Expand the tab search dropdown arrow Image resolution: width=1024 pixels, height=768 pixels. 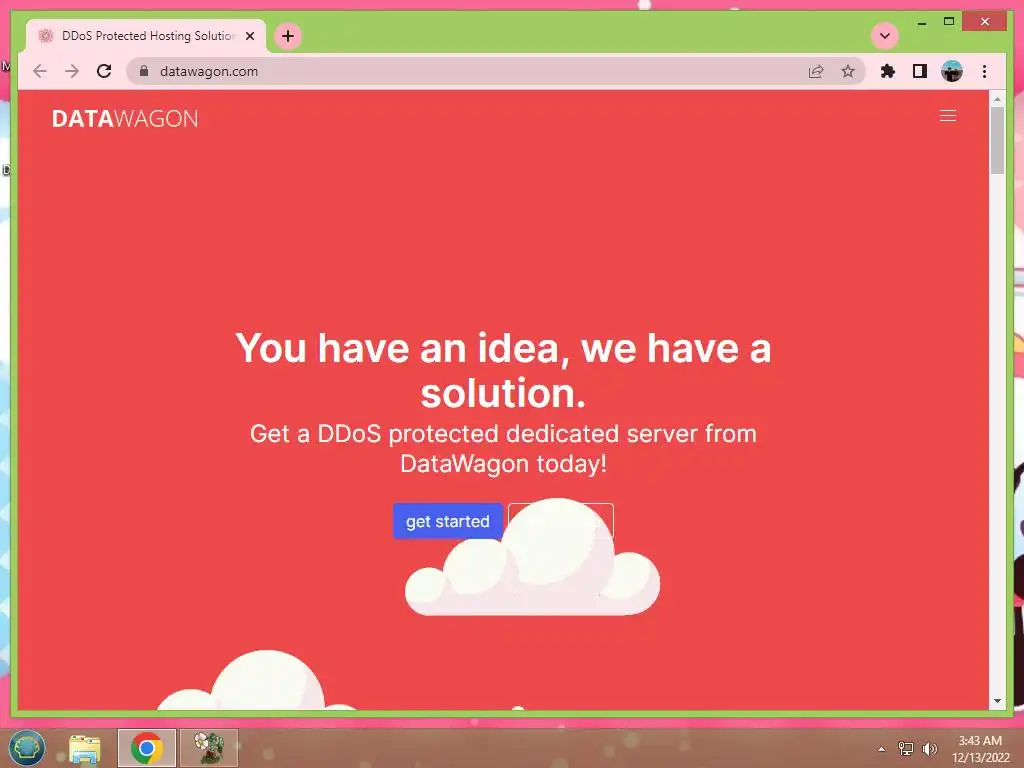tap(885, 36)
